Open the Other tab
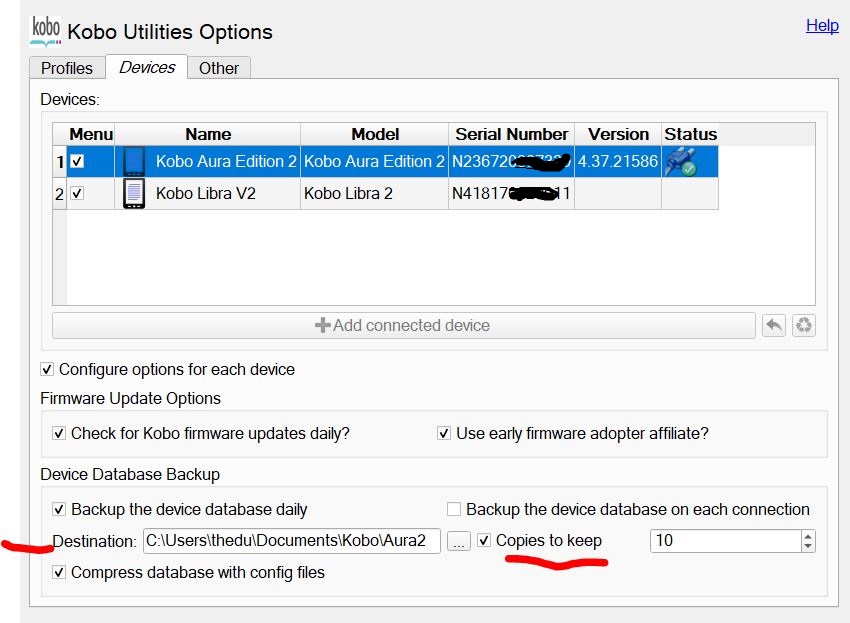This screenshot has width=850, height=623. (x=218, y=68)
